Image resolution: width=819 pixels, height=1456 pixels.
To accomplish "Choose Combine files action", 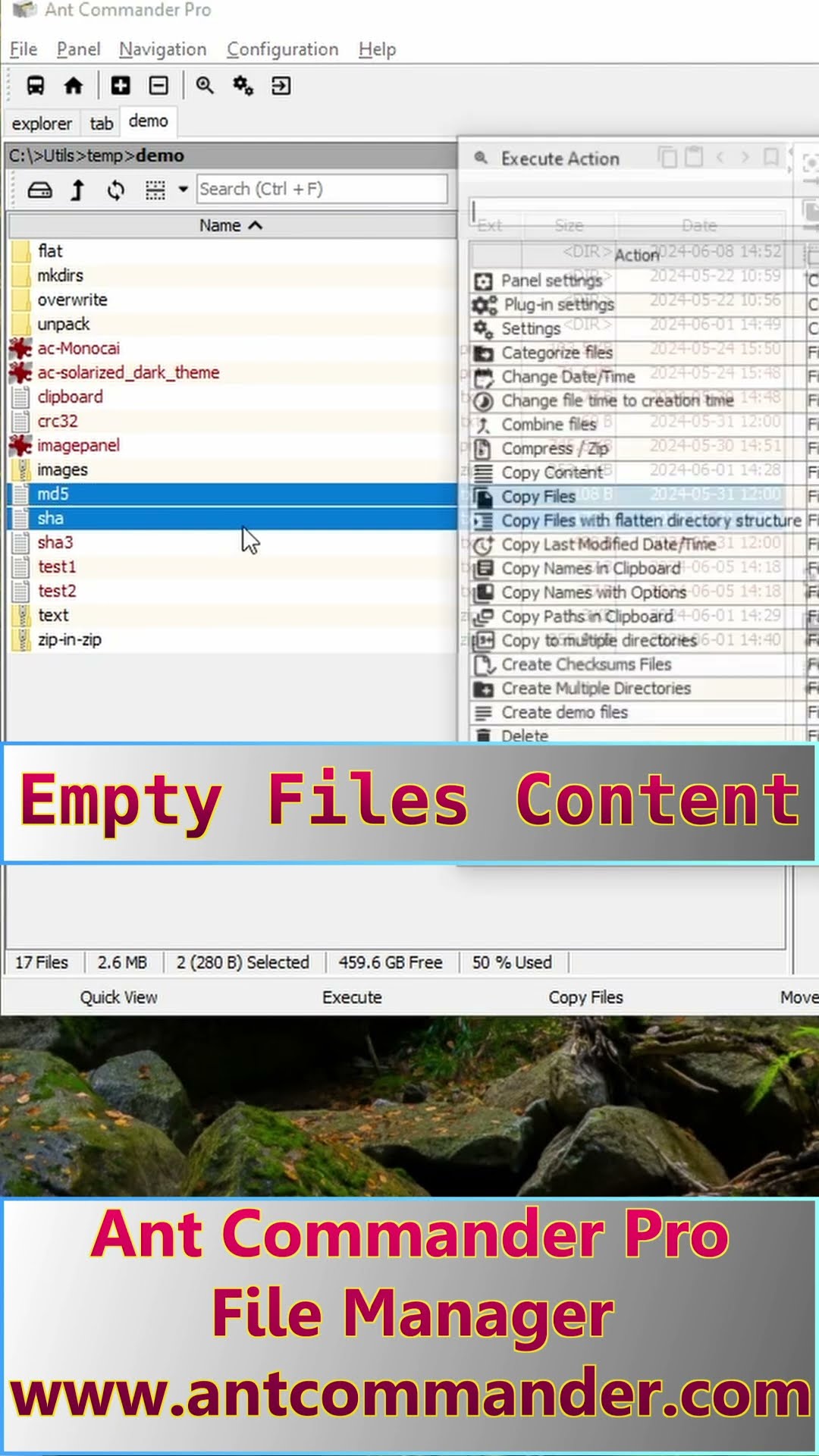I will coord(637,425).
